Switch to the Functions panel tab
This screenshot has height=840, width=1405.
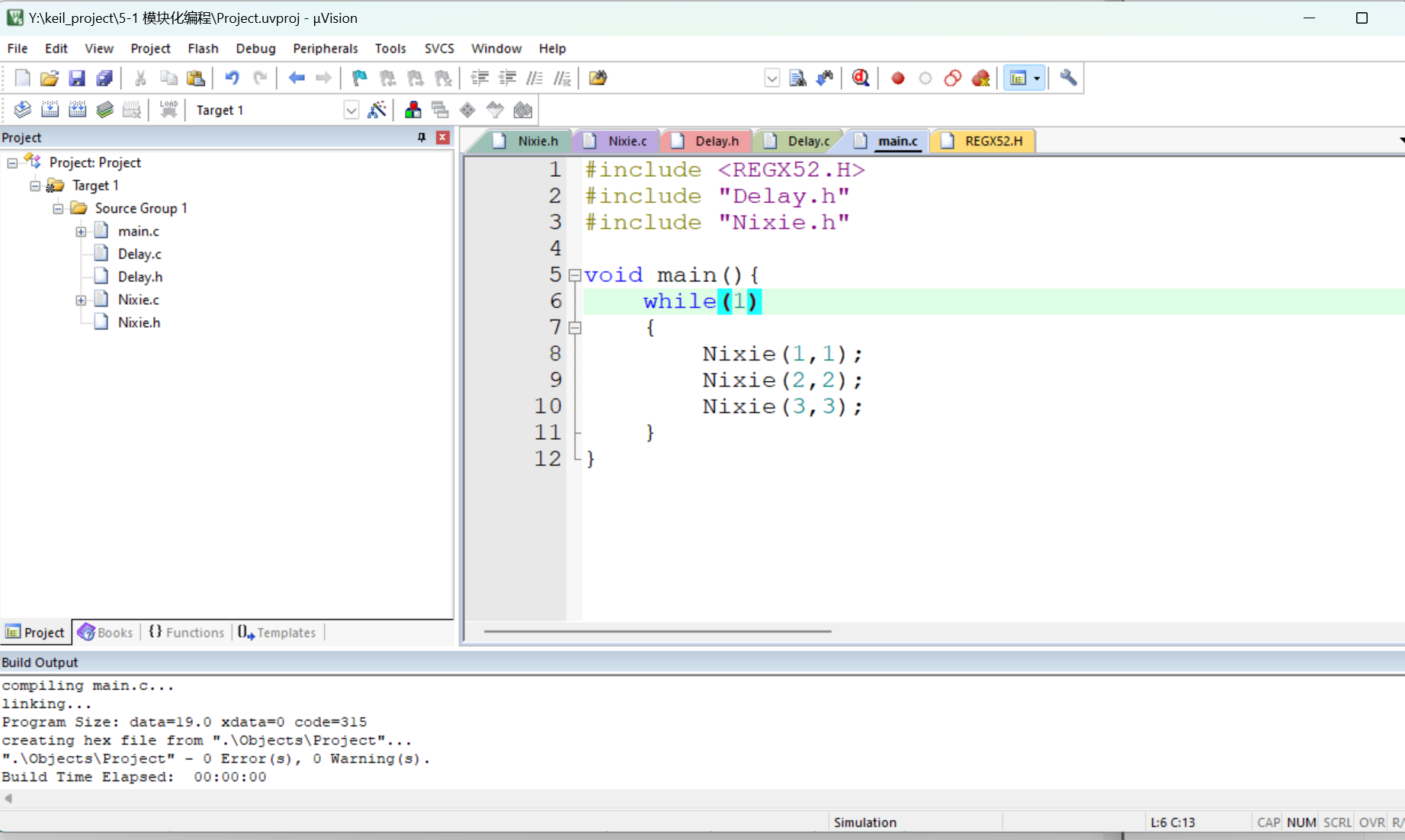coord(187,633)
